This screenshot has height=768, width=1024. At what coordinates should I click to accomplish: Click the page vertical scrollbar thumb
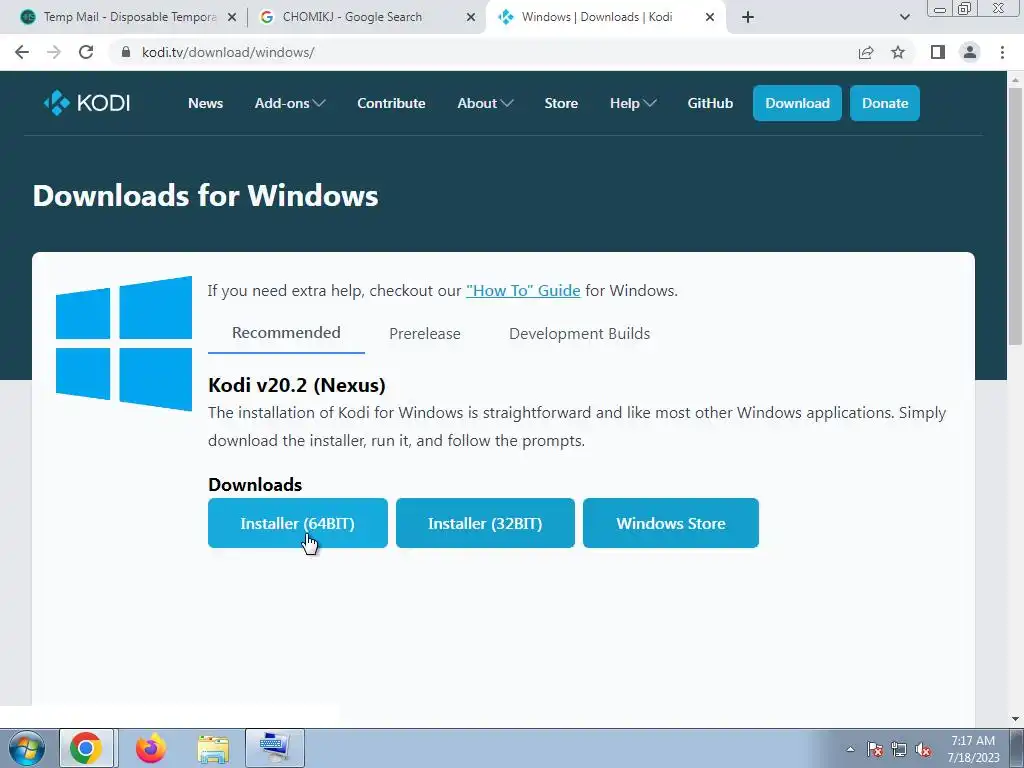[x=1015, y=216]
